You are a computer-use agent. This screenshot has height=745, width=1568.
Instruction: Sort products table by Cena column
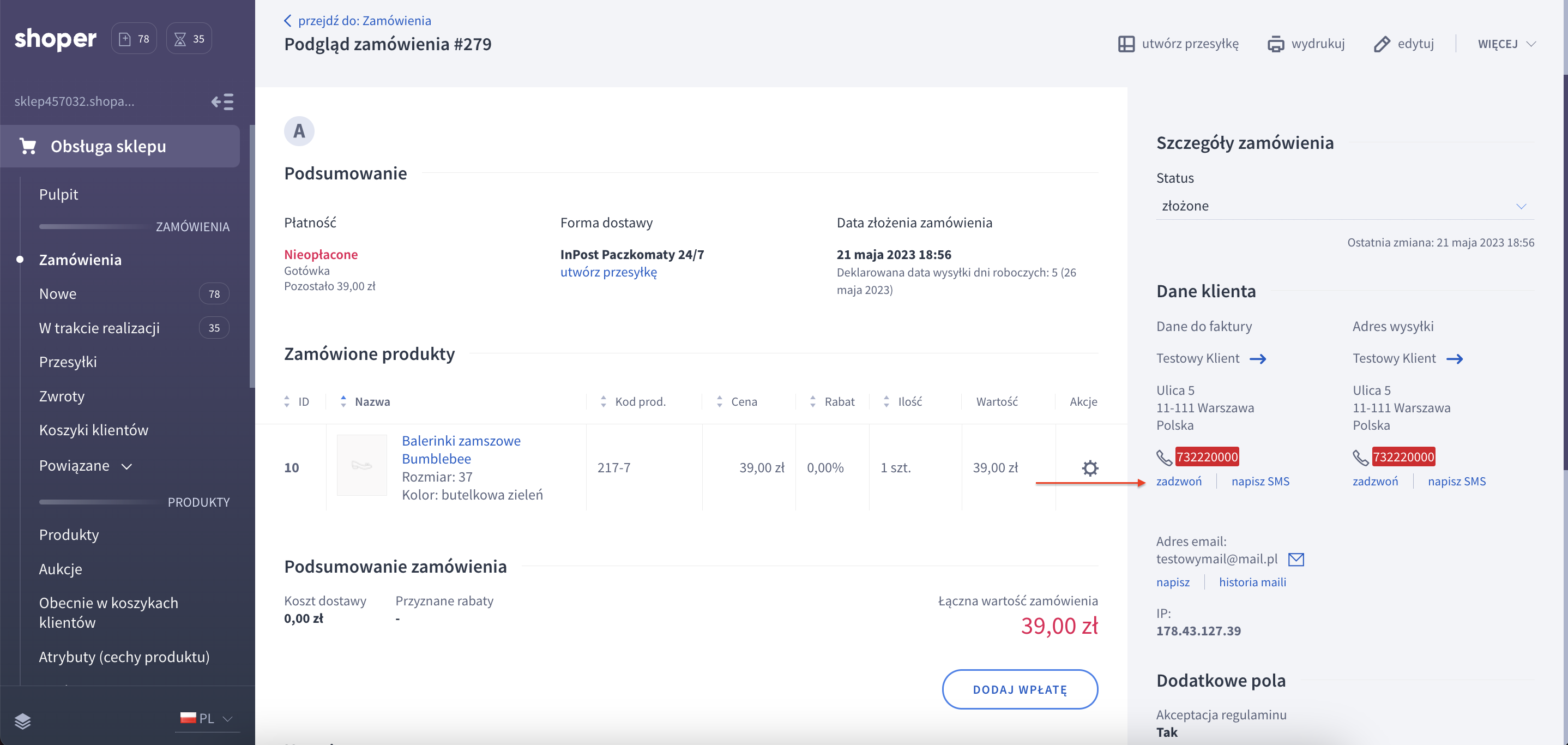coord(743,402)
